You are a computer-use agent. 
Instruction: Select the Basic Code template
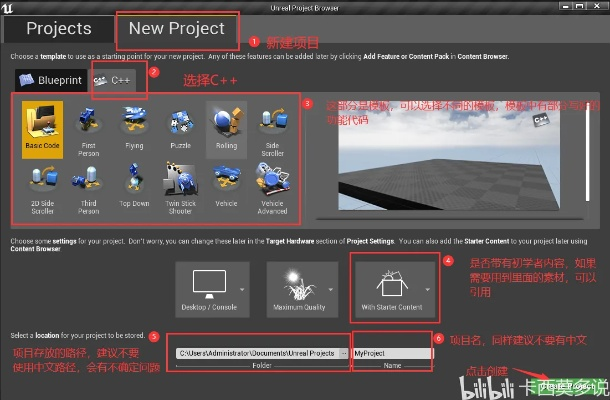pyautogui.click(x=41, y=132)
